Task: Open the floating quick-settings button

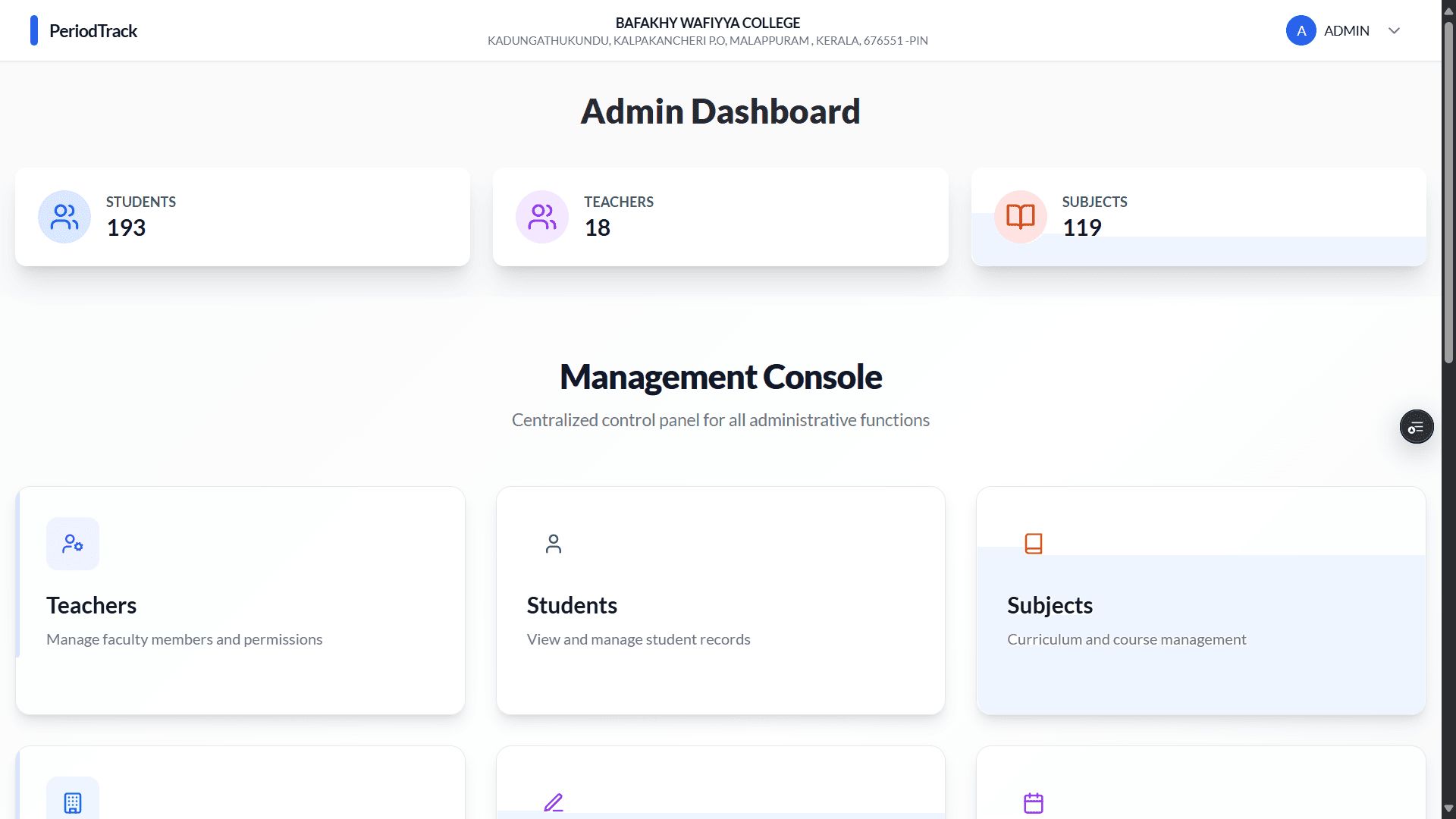Action: click(1416, 426)
